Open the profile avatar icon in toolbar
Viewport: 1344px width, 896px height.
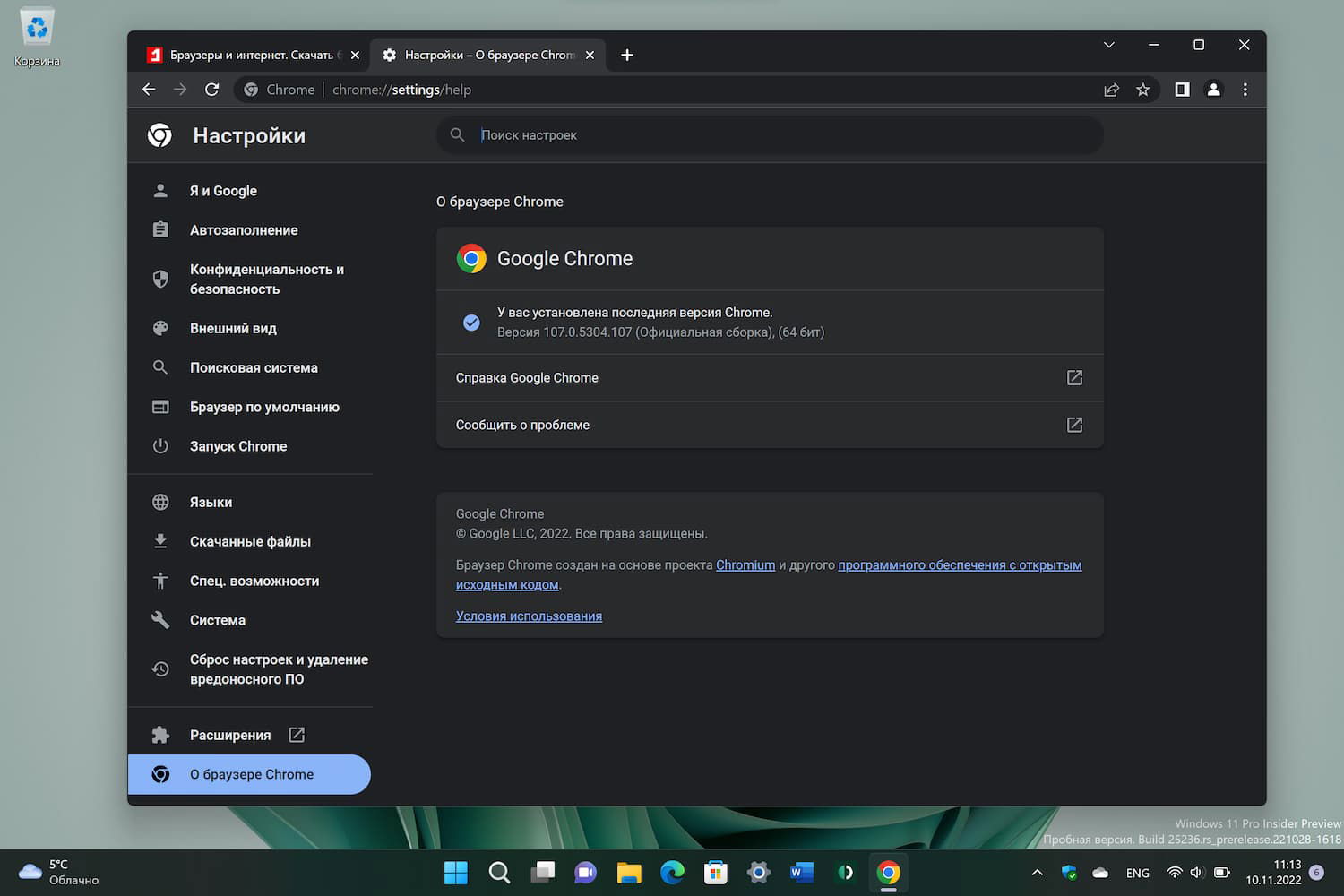point(1213,90)
